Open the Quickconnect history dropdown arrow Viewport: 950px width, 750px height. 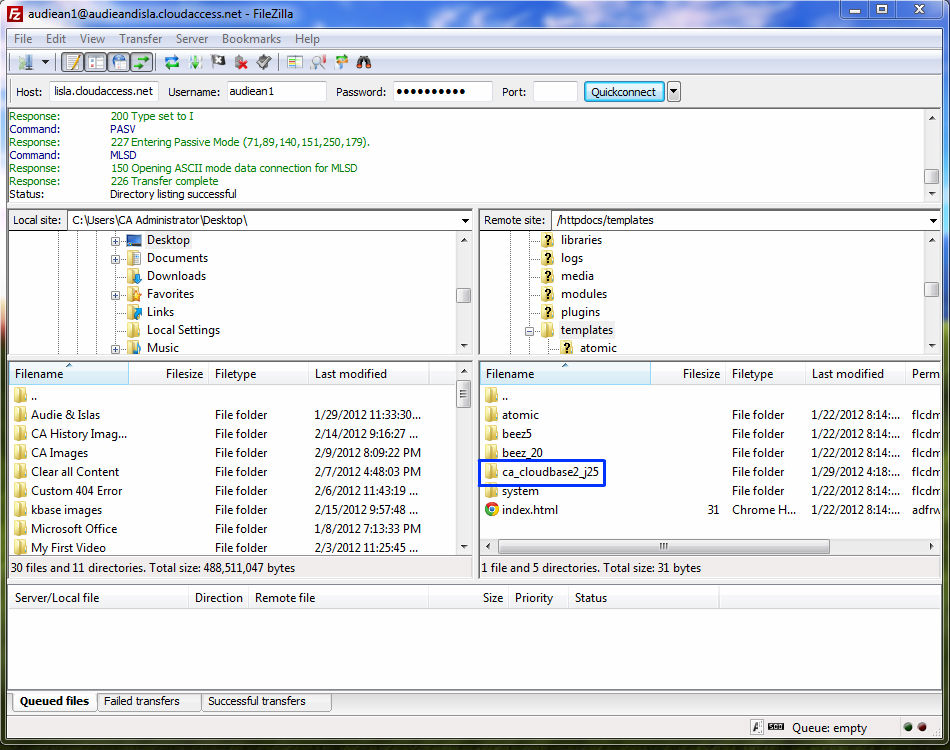click(674, 91)
